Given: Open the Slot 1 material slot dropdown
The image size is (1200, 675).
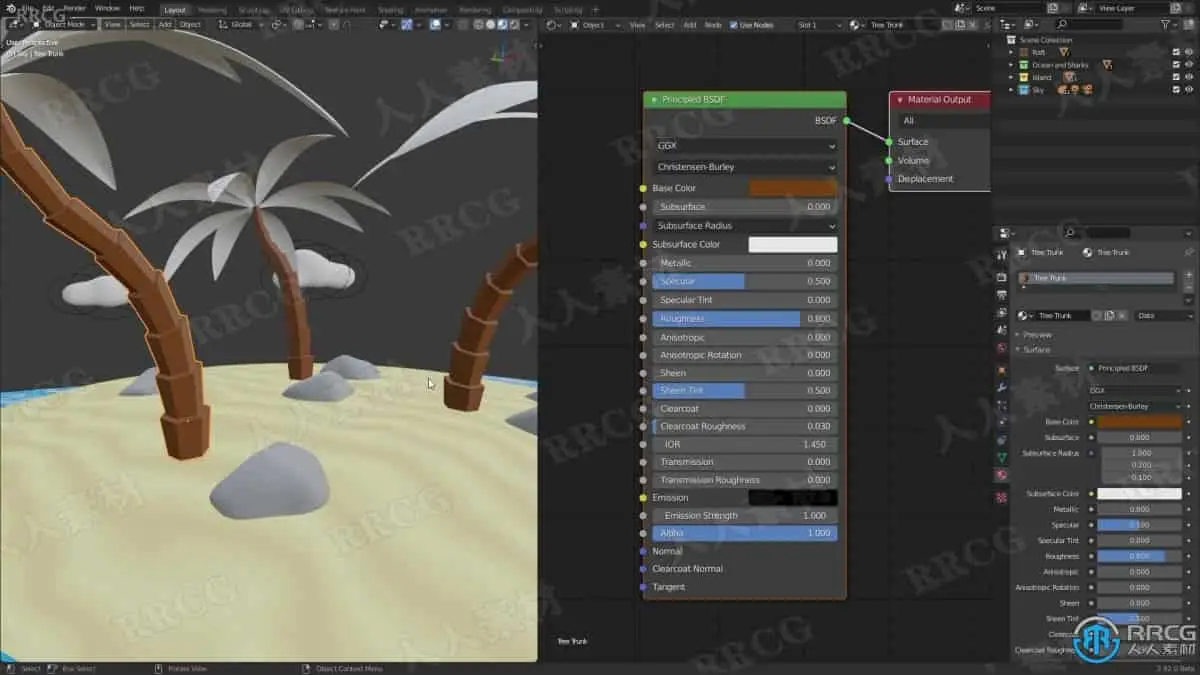Looking at the screenshot, I should coord(820,25).
